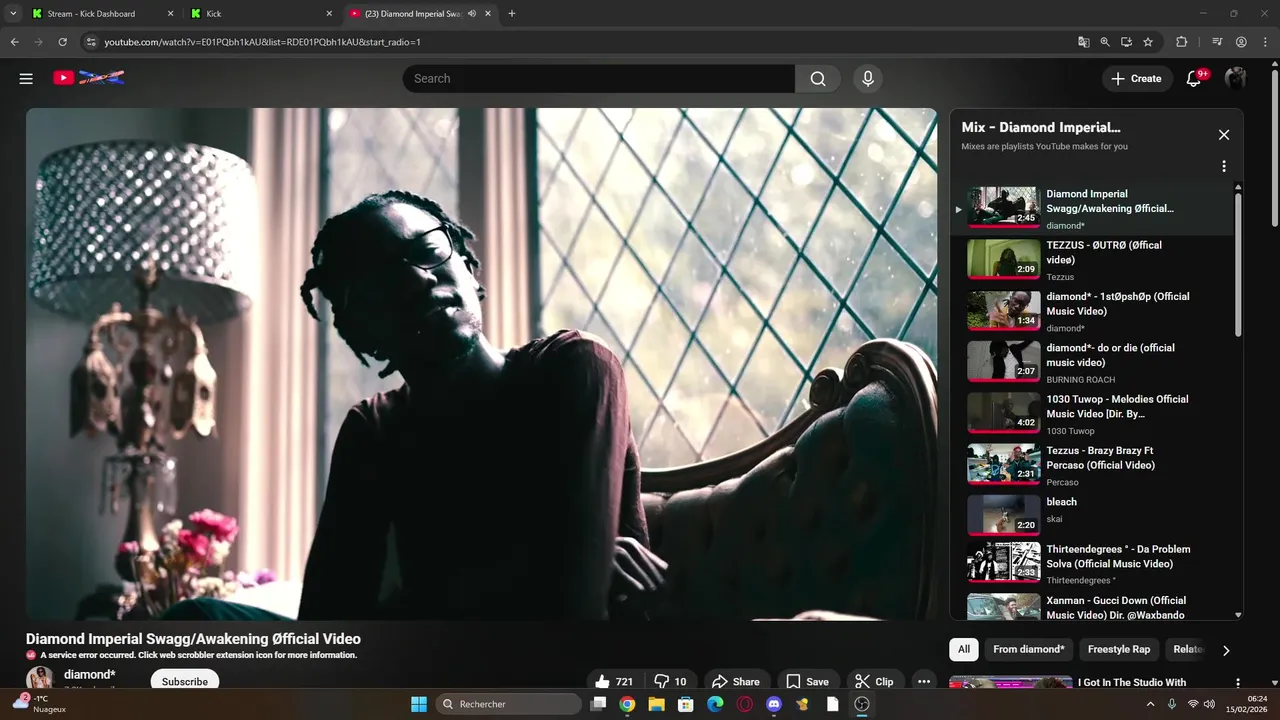
Task: Click the Windows Rechercher search box
Action: coord(508,704)
